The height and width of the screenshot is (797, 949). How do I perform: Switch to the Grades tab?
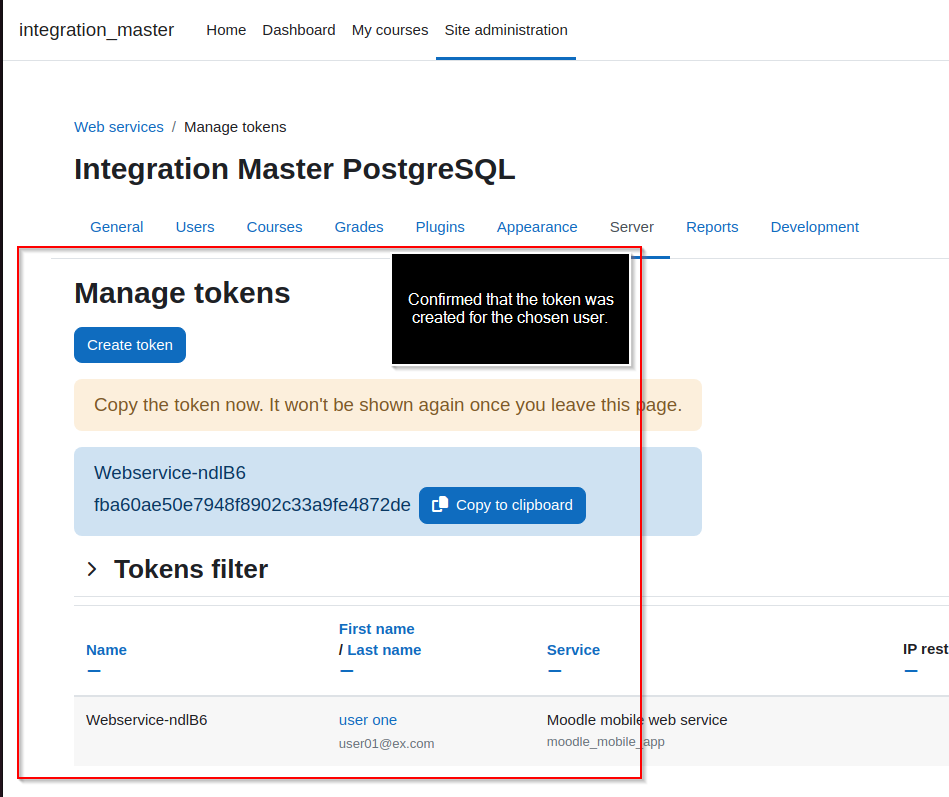pos(359,227)
